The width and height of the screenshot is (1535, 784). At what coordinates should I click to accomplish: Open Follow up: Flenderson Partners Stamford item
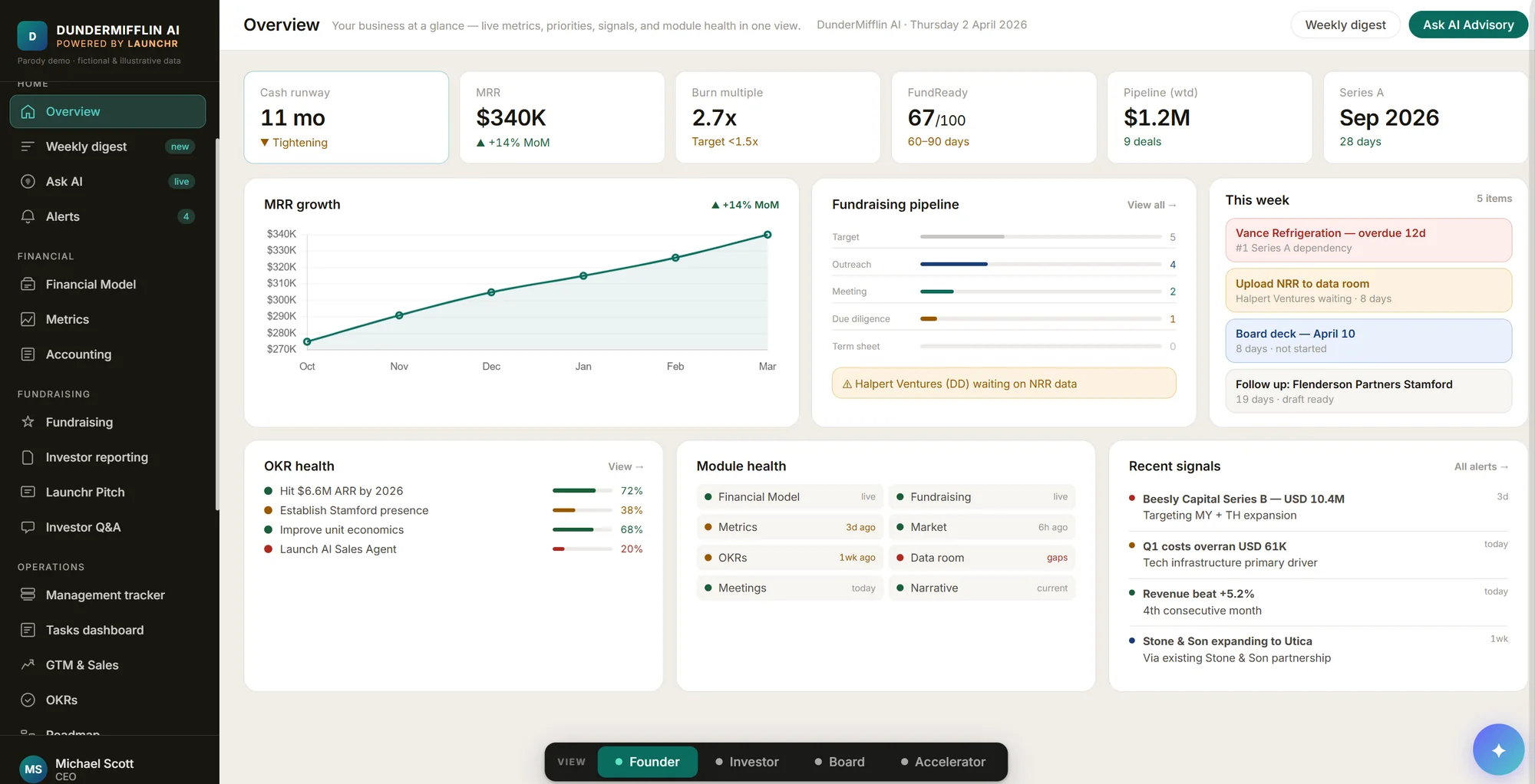pos(1368,391)
